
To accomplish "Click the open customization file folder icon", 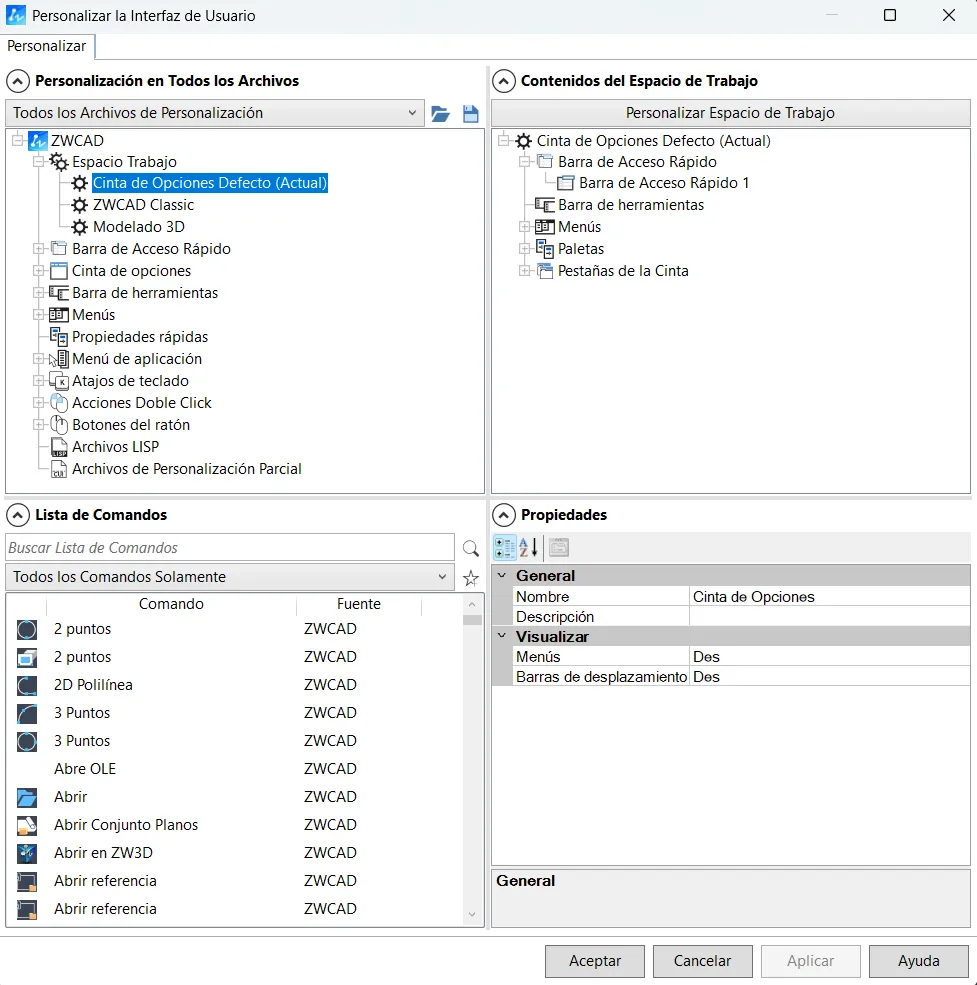I will tap(440, 114).
